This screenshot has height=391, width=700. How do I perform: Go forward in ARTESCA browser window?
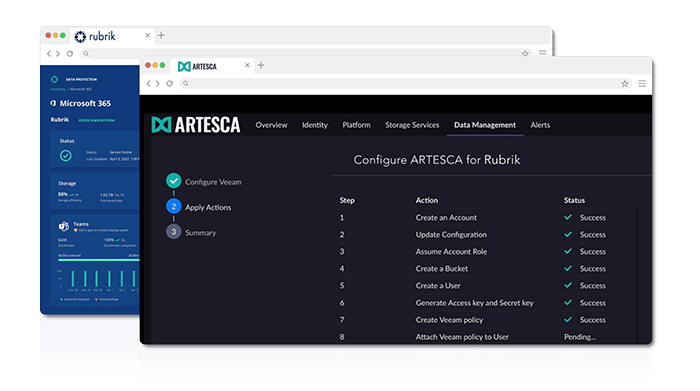(158, 83)
